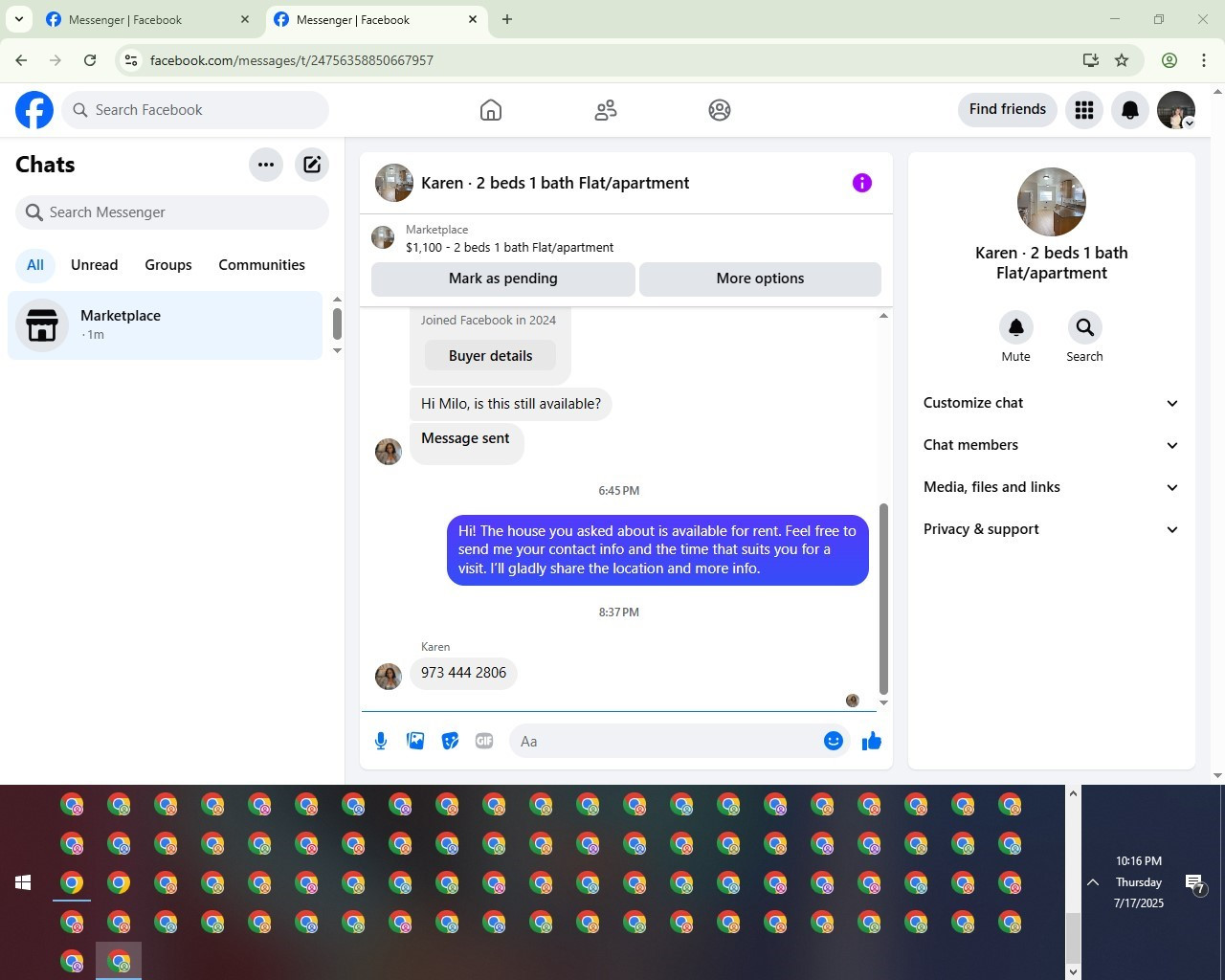Open the account profile picture menu
This screenshot has width=1225, height=980.
coord(1176,110)
